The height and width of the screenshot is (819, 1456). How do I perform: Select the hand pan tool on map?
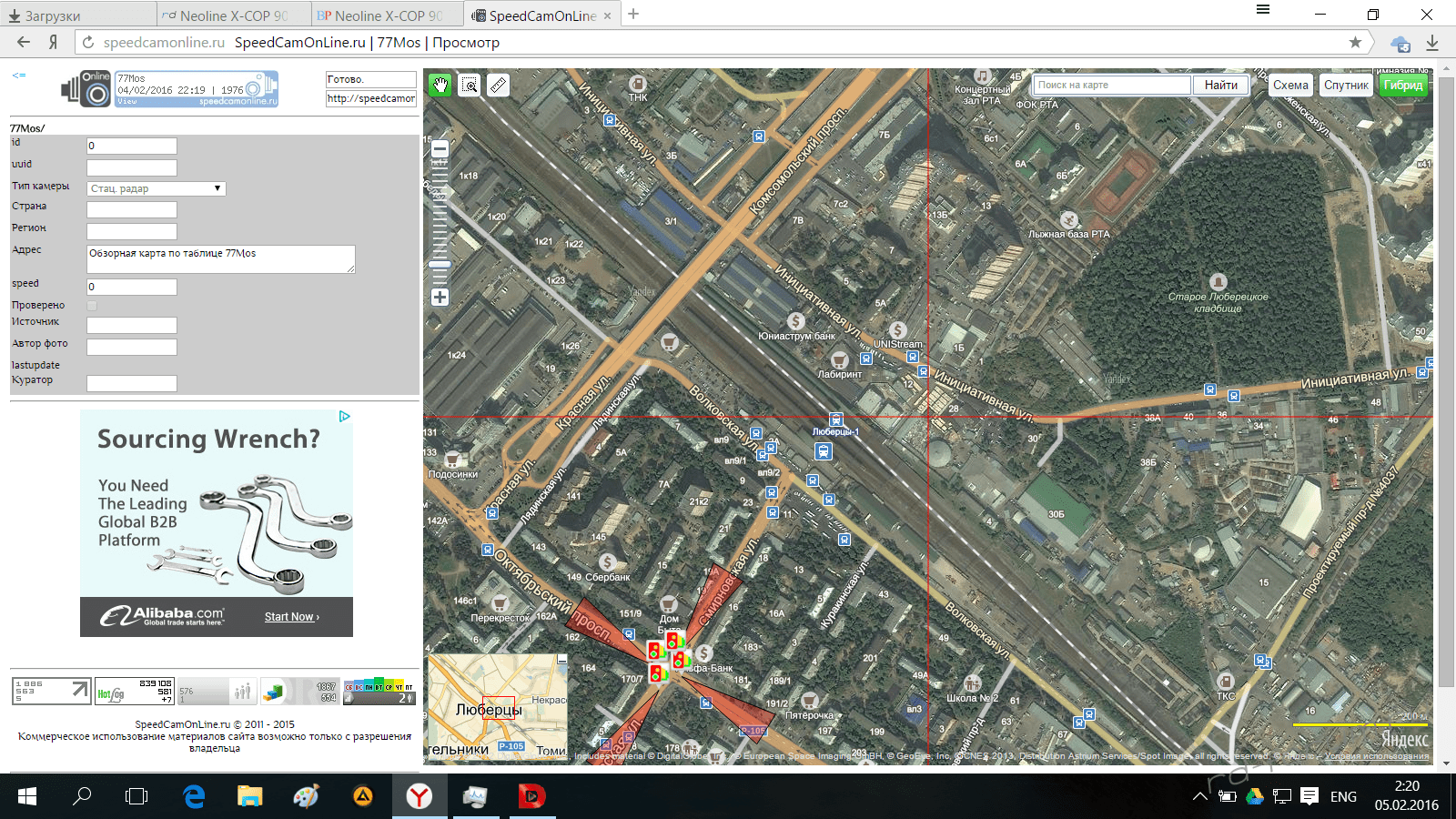pyautogui.click(x=440, y=85)
